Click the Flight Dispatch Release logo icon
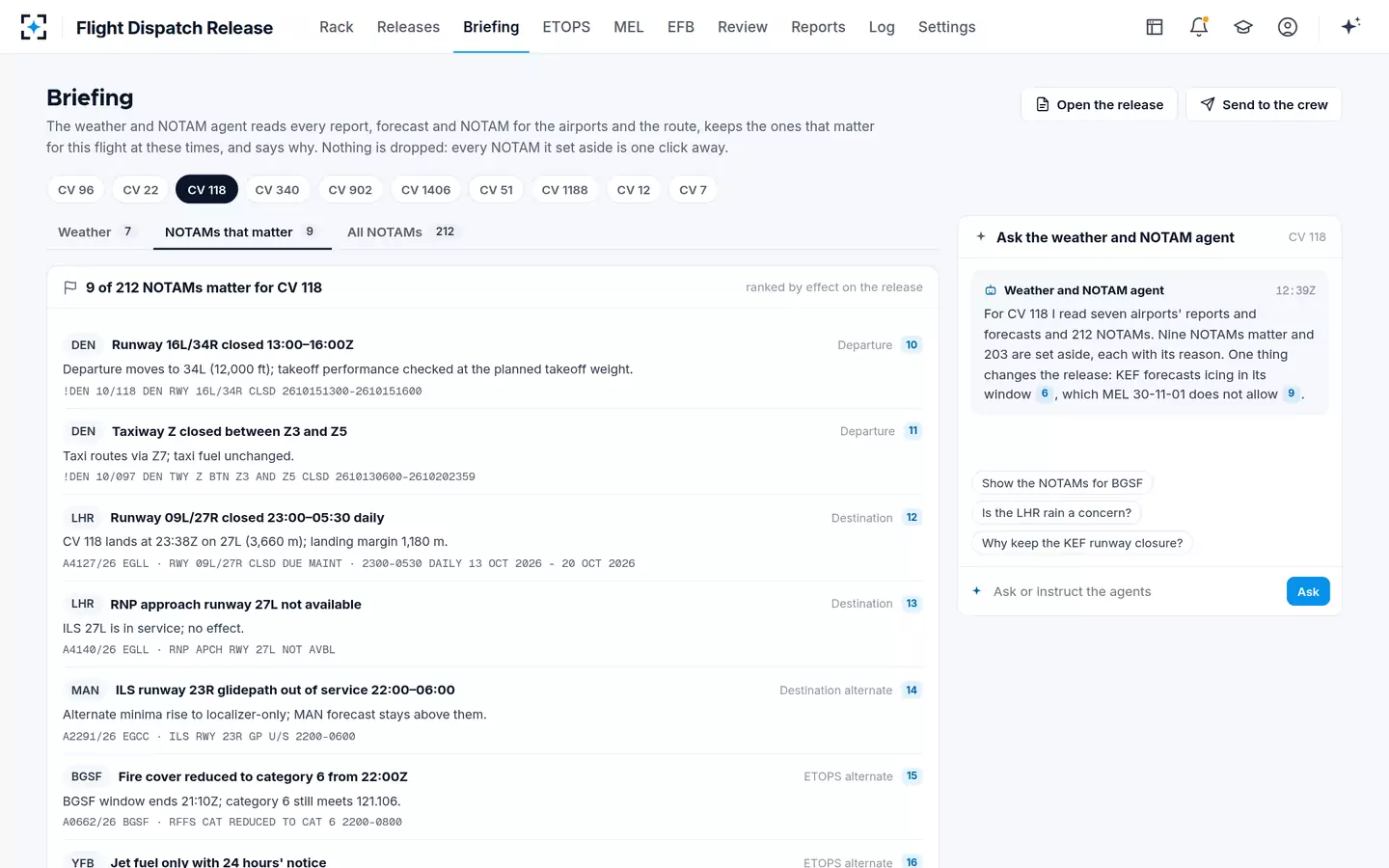The width and height of the screenshot is (1389, 868). [34, 27]
